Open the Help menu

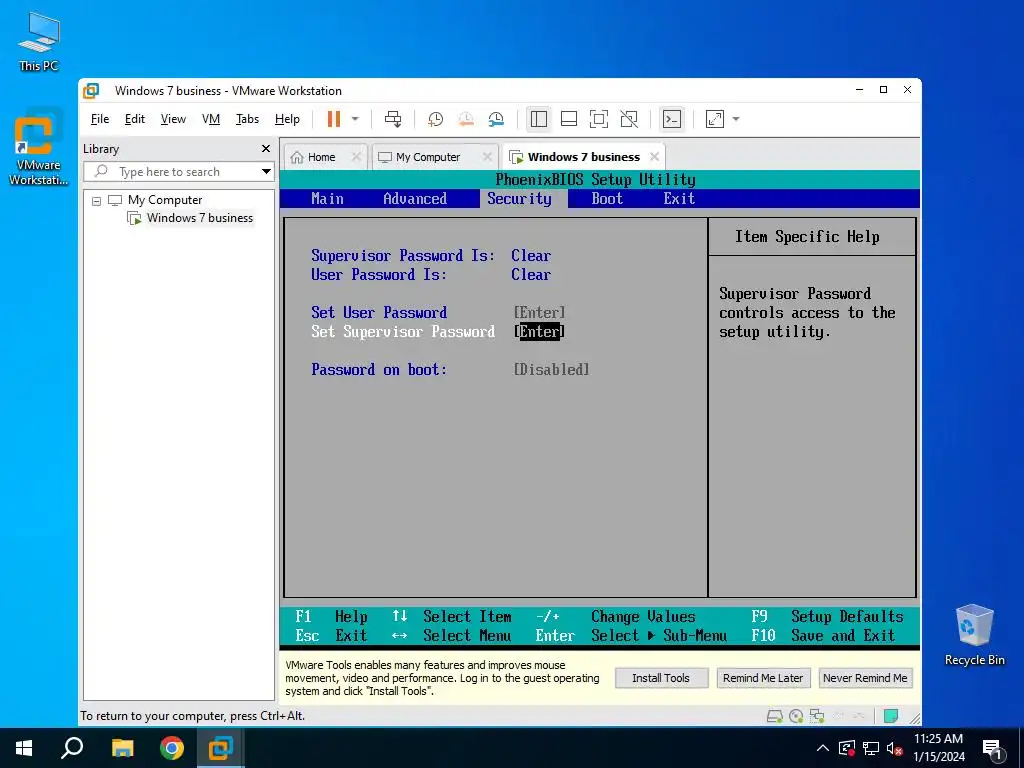coord(287,119)
